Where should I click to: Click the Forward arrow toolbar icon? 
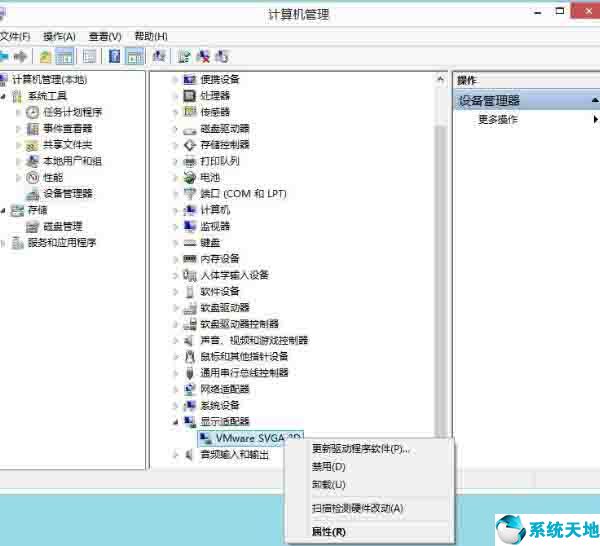[x=21, y=57]
